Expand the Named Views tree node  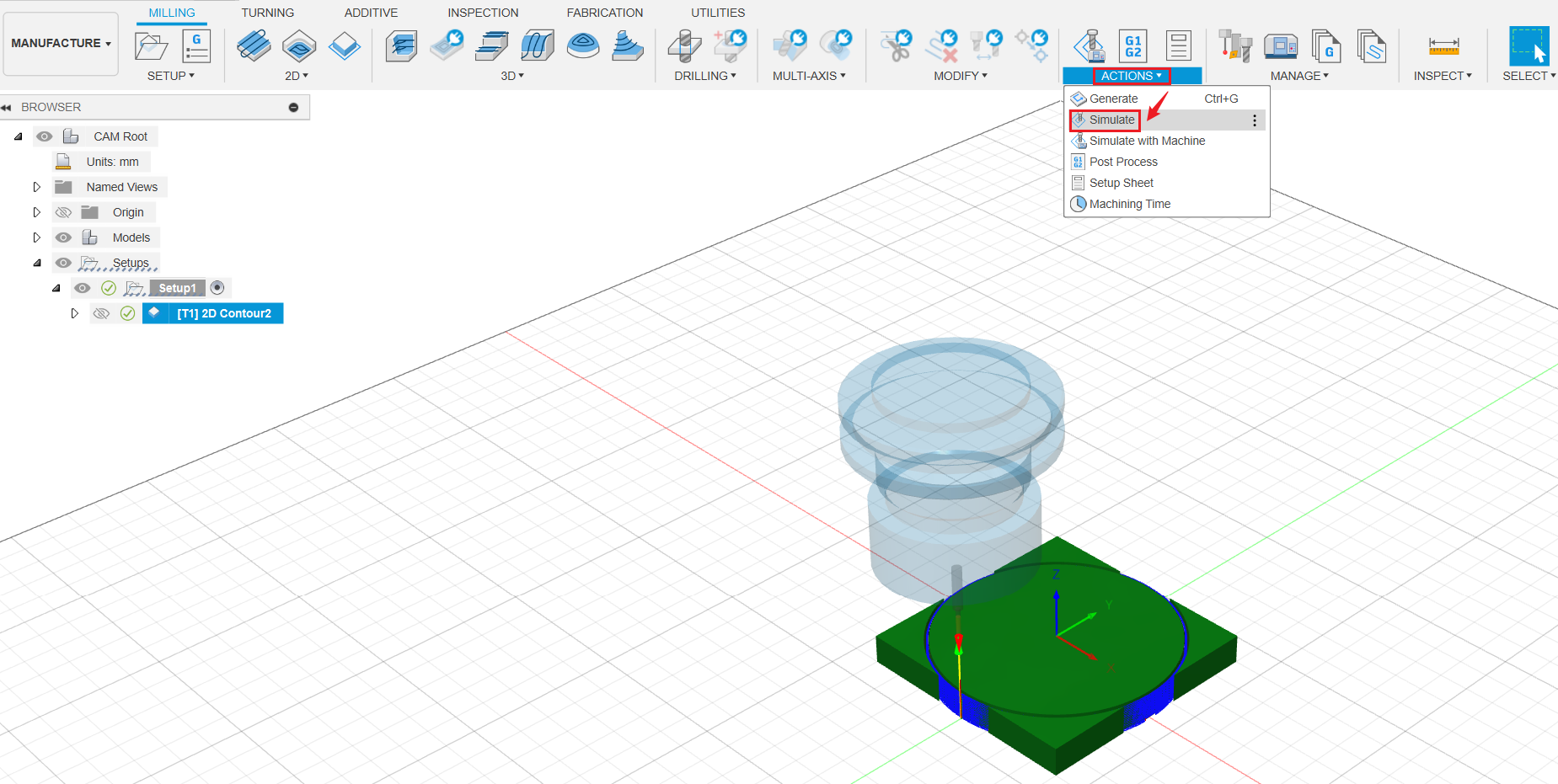coord(36,186)
